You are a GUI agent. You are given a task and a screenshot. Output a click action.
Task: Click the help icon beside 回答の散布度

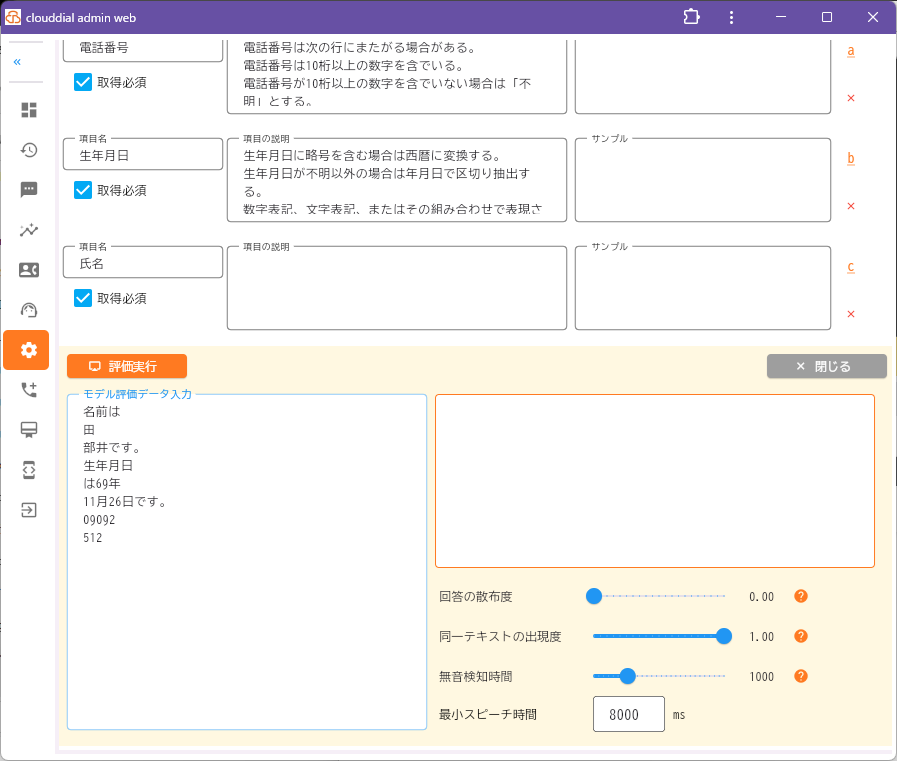pyautogui.click(x=800, y=597)
